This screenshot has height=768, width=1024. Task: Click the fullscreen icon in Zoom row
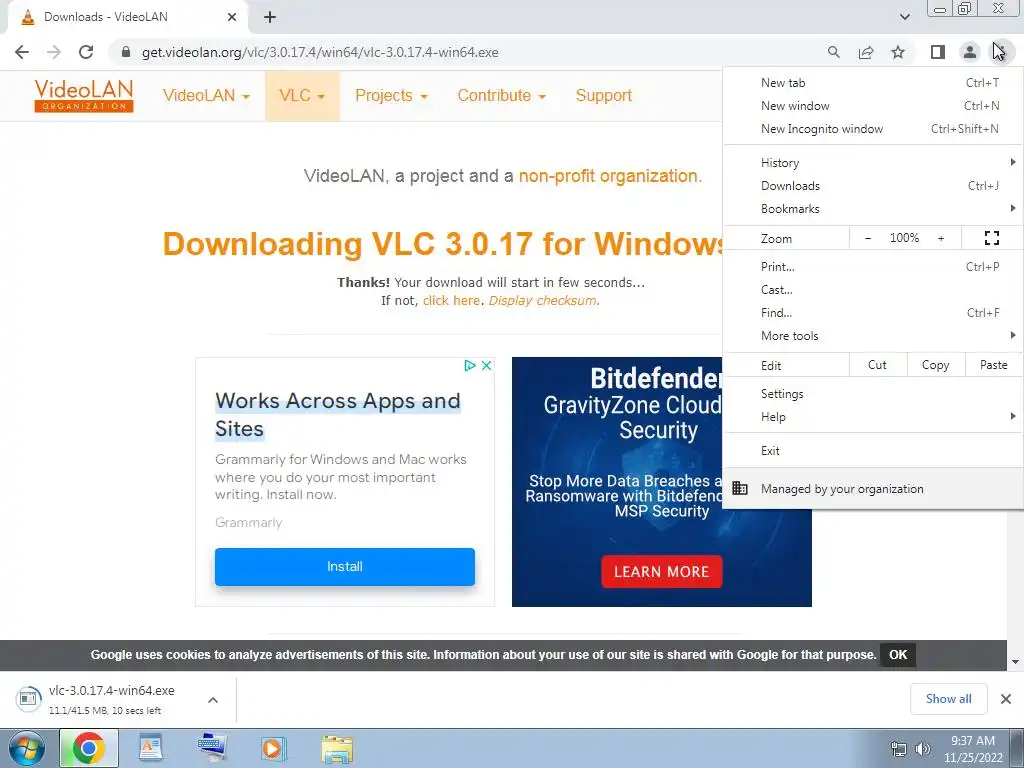tap(991, 238)
